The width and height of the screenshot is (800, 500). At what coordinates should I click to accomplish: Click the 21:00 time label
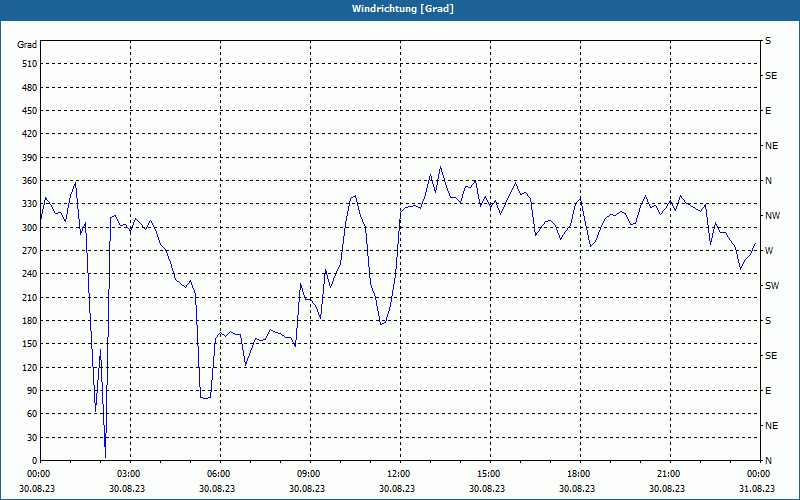coord(670,474)
